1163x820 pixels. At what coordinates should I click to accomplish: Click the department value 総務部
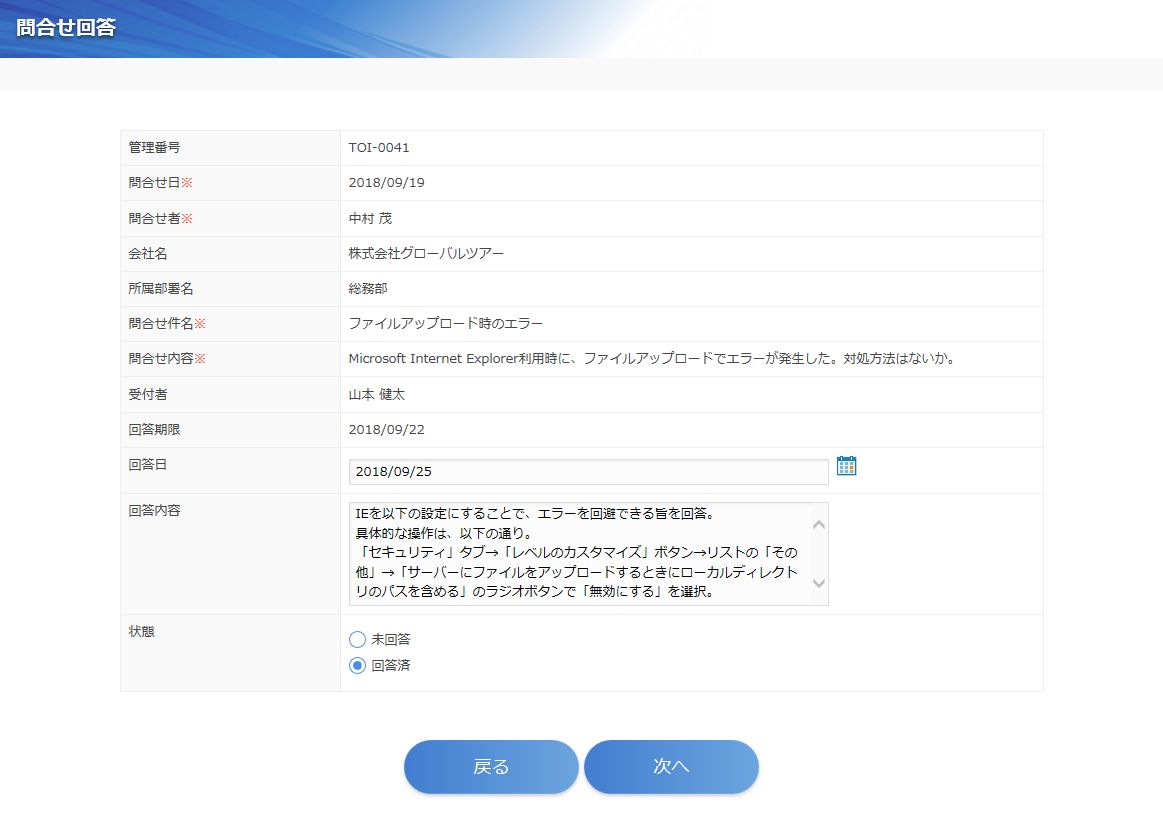(x=368, y=289)
